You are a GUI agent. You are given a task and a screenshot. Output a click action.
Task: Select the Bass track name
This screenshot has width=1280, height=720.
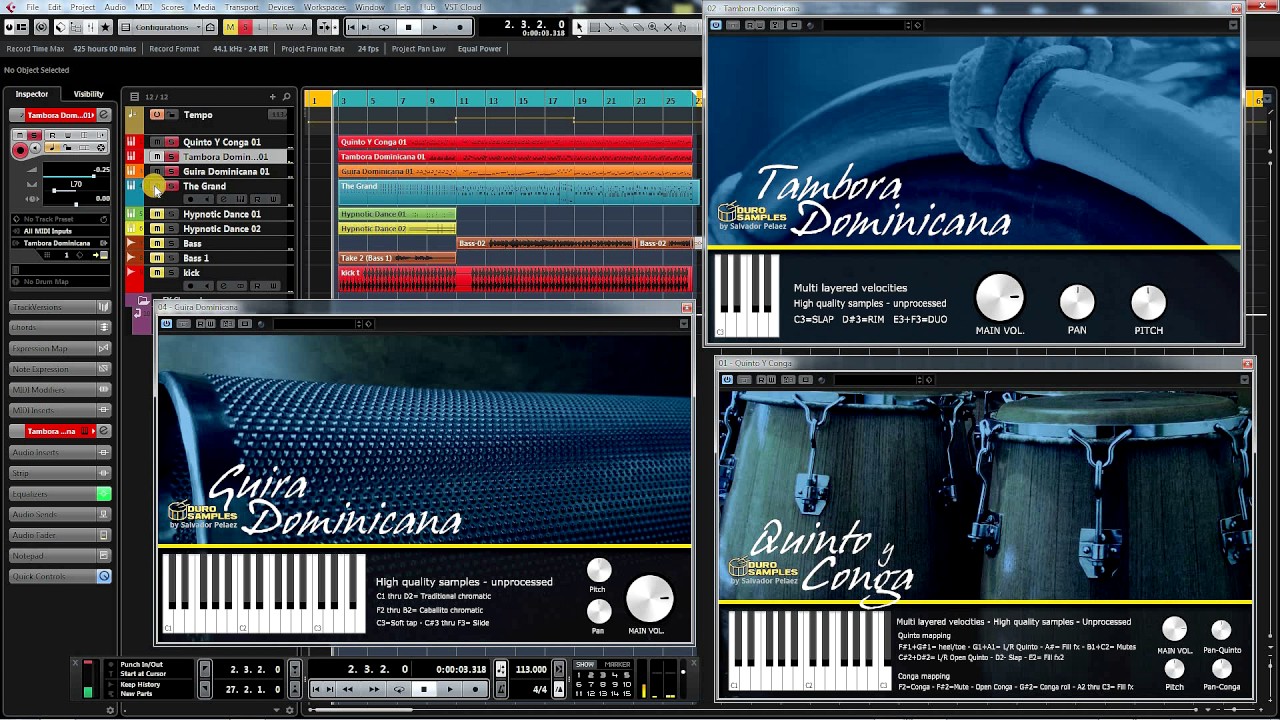(192, 243)
